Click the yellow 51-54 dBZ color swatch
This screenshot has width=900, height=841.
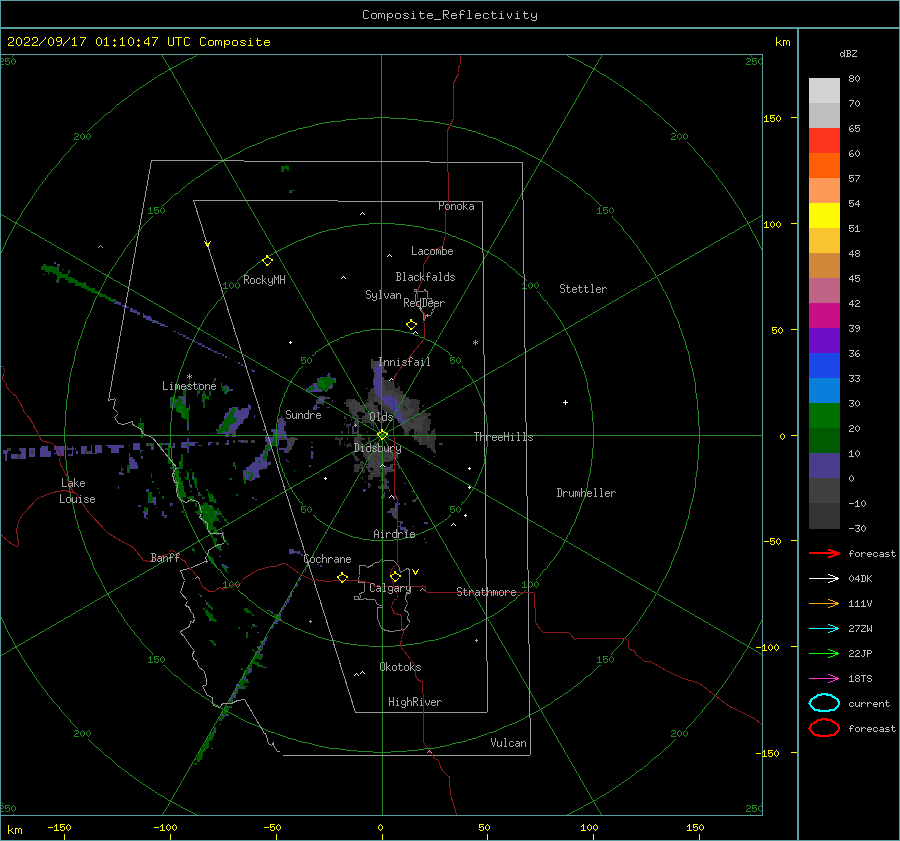[824, 215]
